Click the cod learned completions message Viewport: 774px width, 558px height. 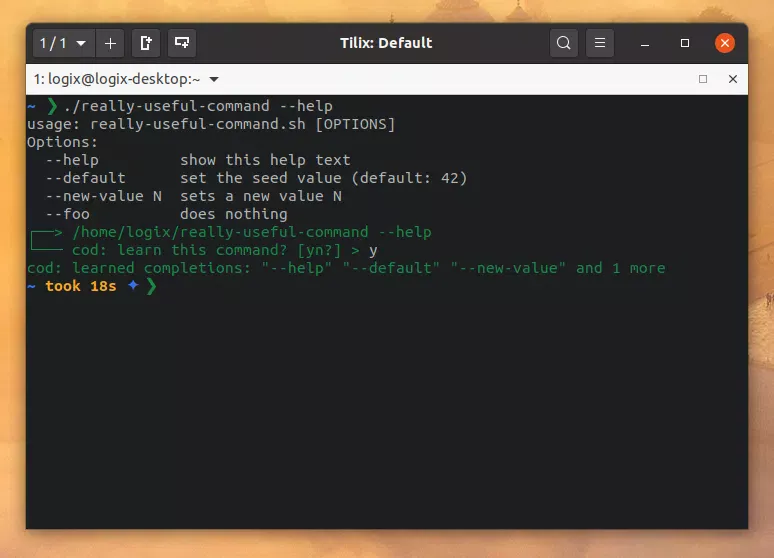pos(345,268)
